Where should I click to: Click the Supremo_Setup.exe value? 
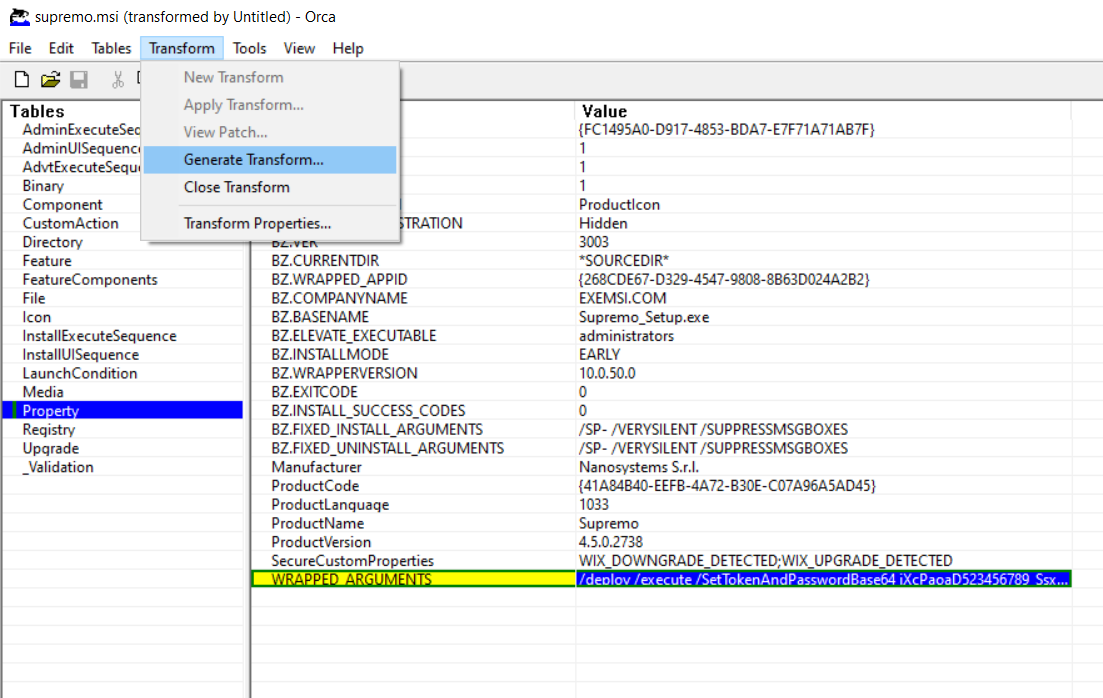point(644,317)
